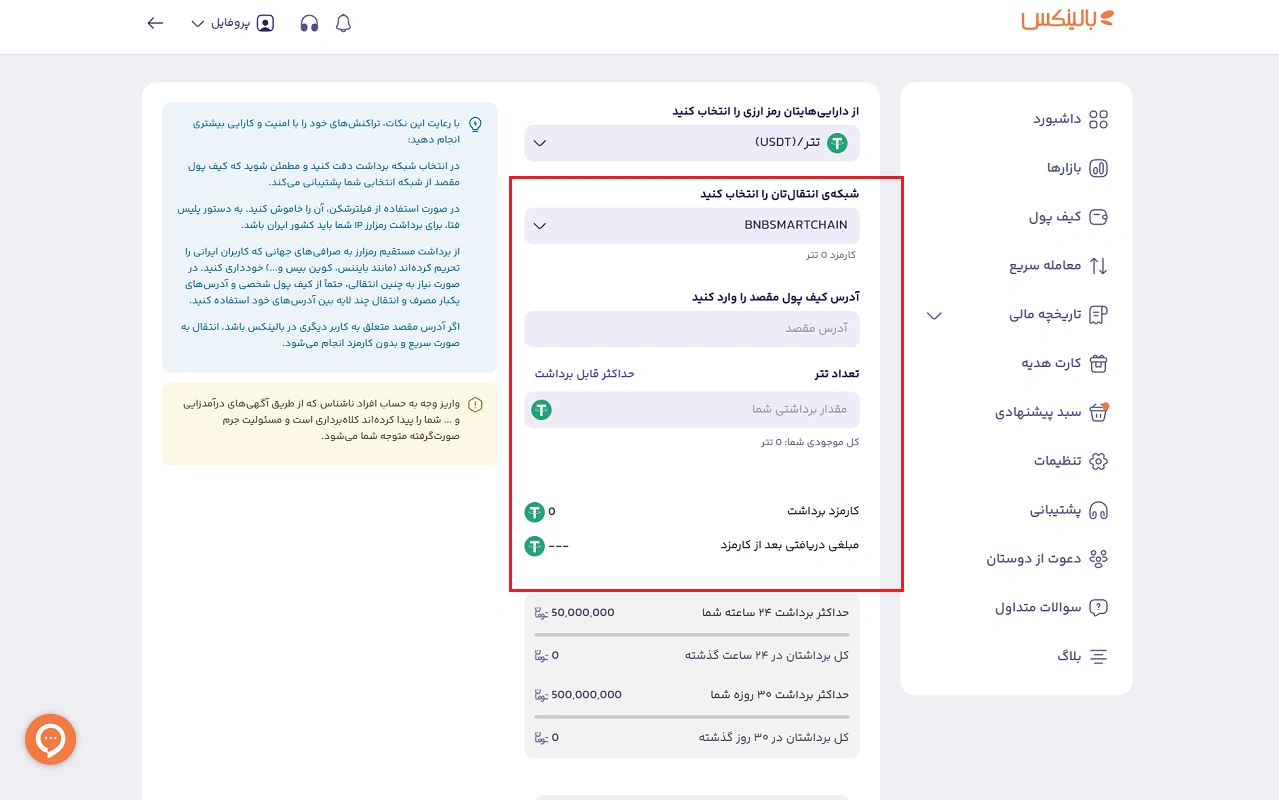The image size is (1279, 800).
Task: Open the داشبورد dashboard grid icon
Action: coord(1097,118)
